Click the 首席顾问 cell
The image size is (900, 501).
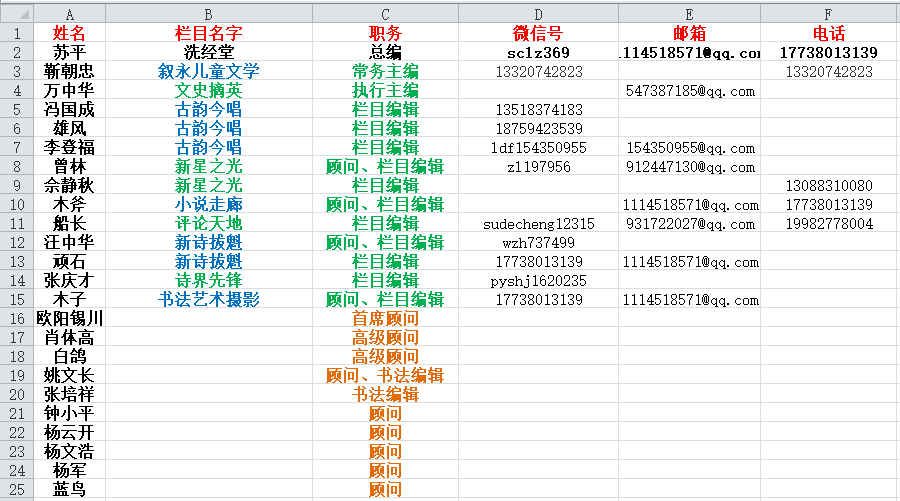[385, 318]
